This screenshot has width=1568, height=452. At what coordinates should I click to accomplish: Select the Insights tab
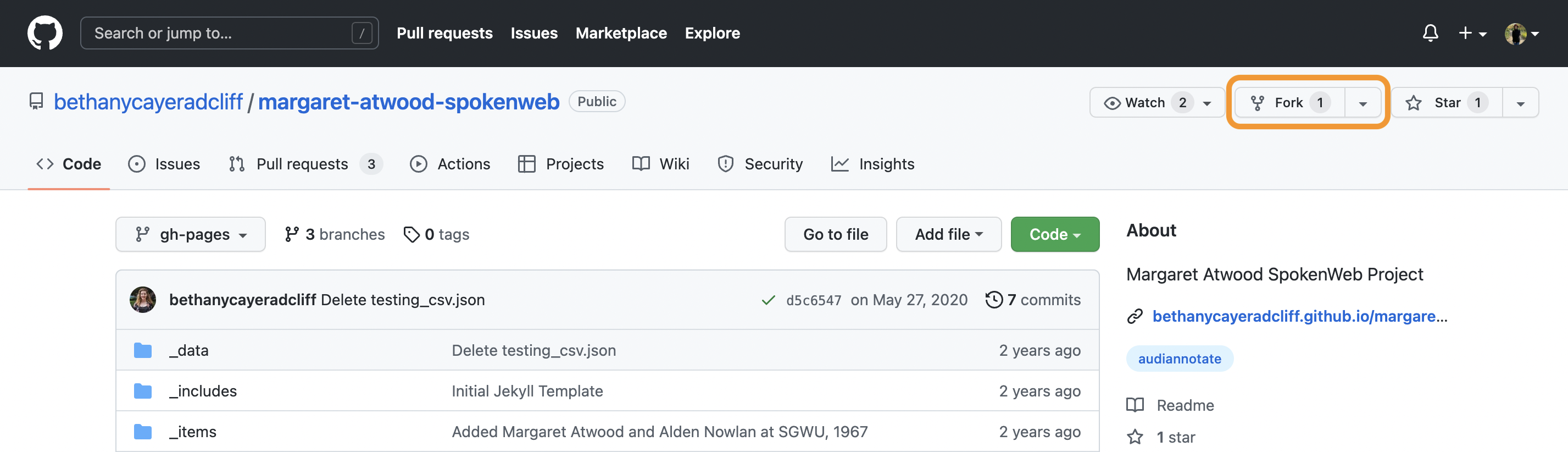point(872,164)
